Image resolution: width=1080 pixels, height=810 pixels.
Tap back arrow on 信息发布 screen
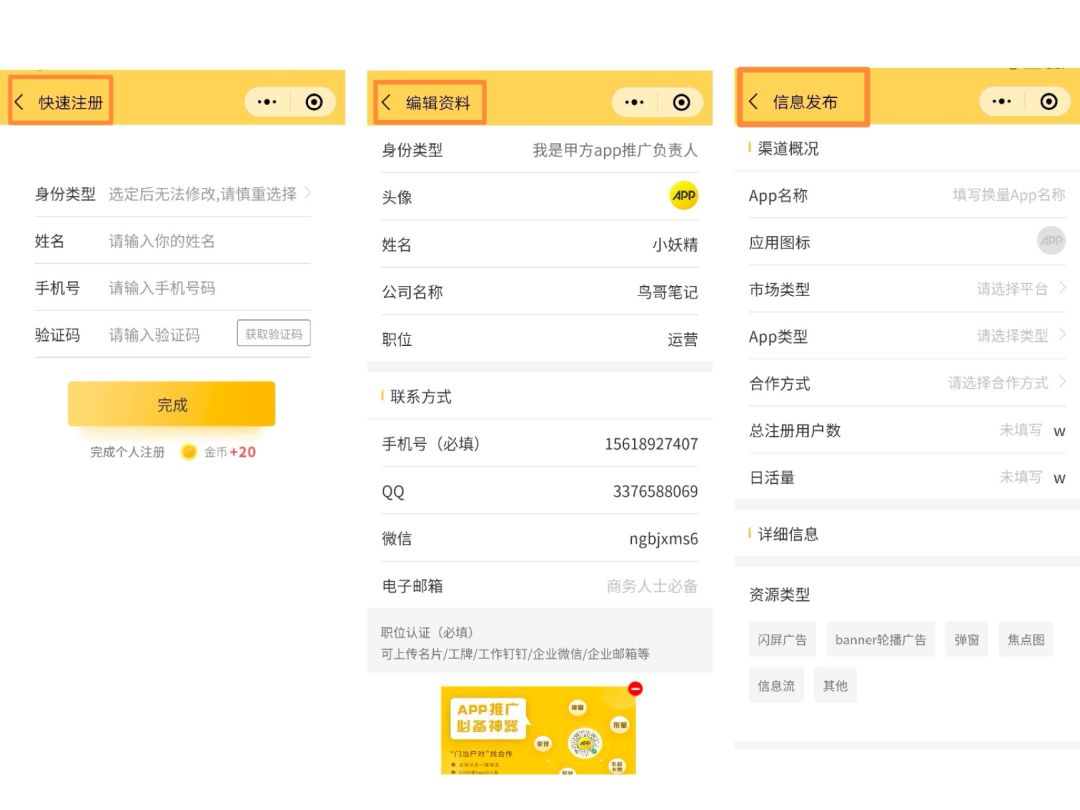pyautogui.click(x=754, y=101)
